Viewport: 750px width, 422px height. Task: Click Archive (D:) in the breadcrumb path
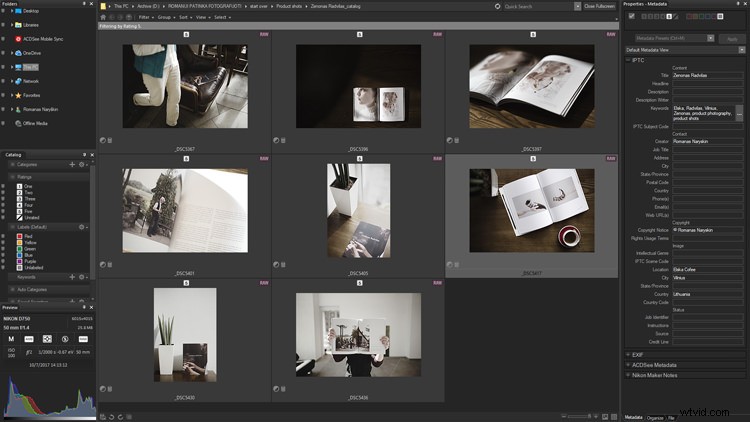pyautogui.click(x=148, y=6)
